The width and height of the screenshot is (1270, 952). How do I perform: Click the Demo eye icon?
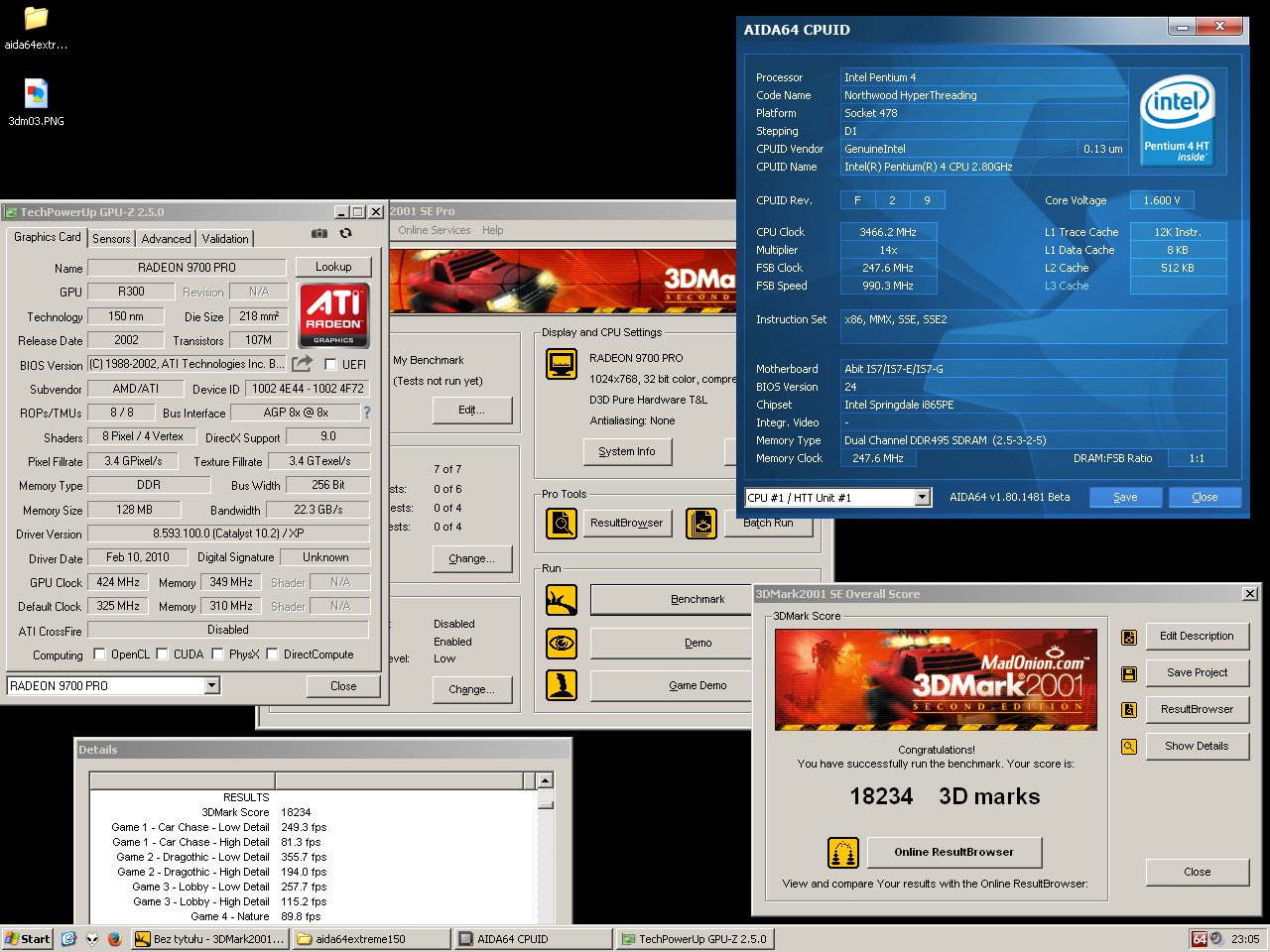pos(562,643)
